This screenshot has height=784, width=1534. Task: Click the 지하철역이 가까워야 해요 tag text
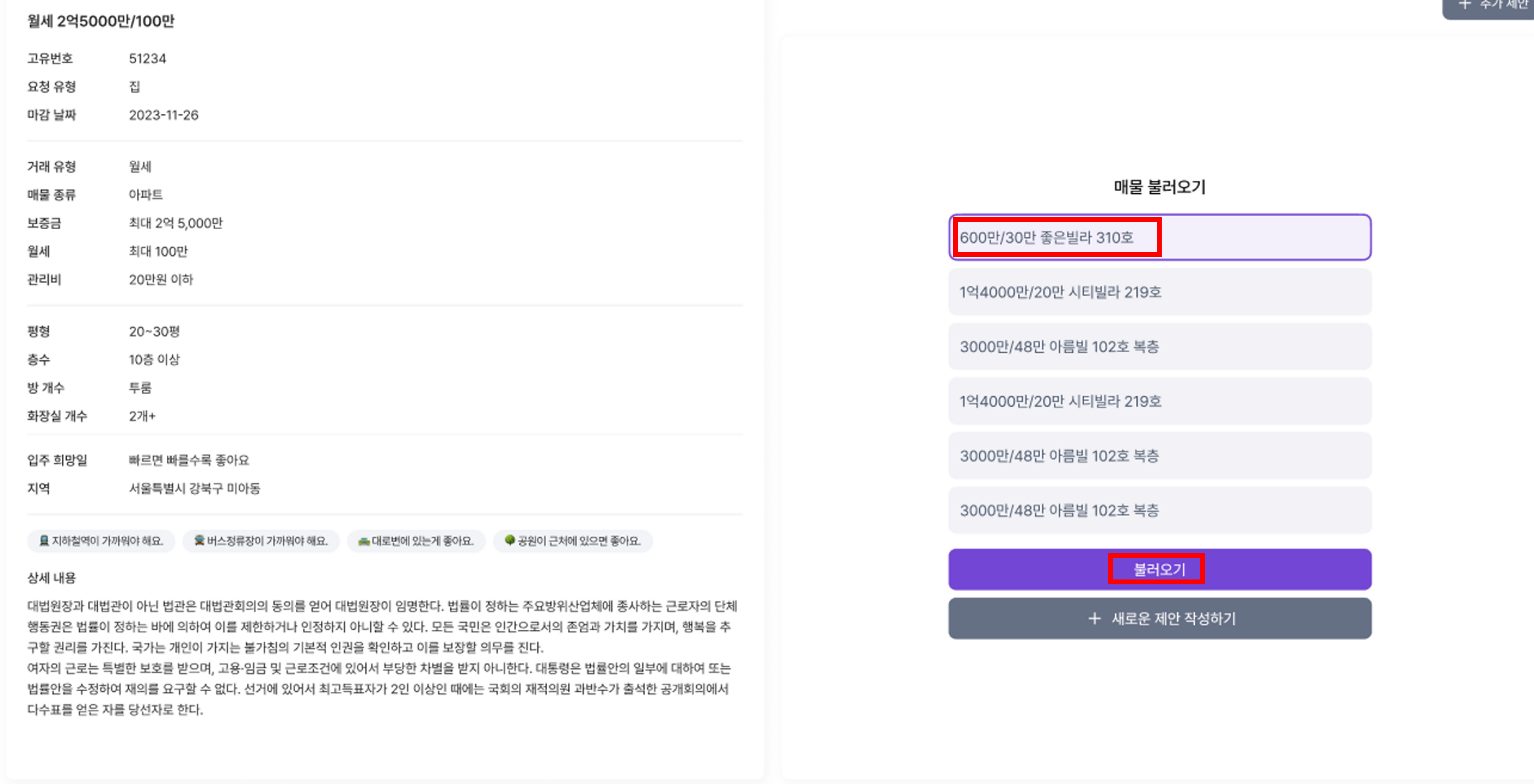[107, 541]
